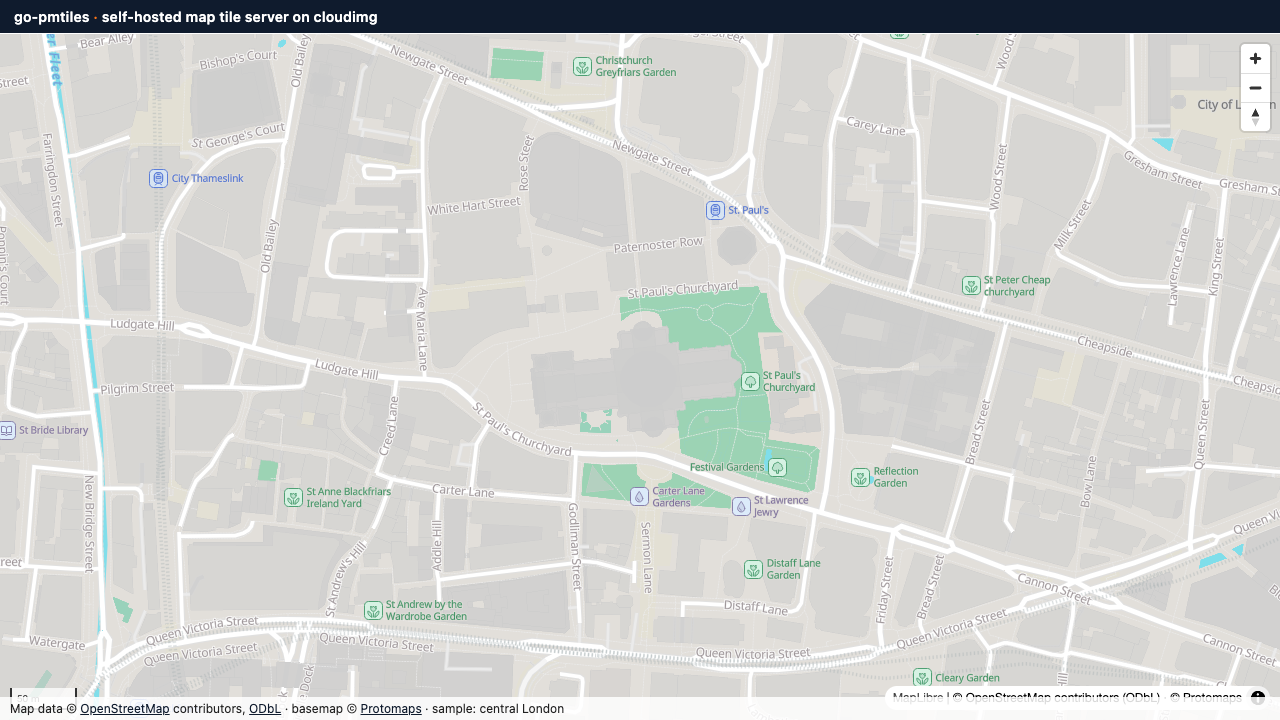Viewport: 1280px width, 720px height.
Task: Click the Watergate street label
Action: click(x=57, y=644)
